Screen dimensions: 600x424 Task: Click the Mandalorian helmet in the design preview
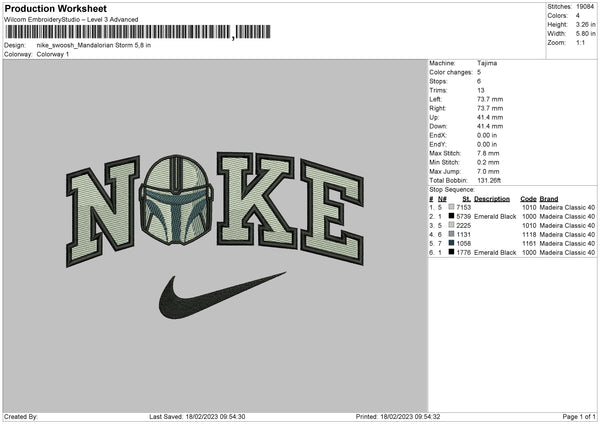[x=176, y=200]
